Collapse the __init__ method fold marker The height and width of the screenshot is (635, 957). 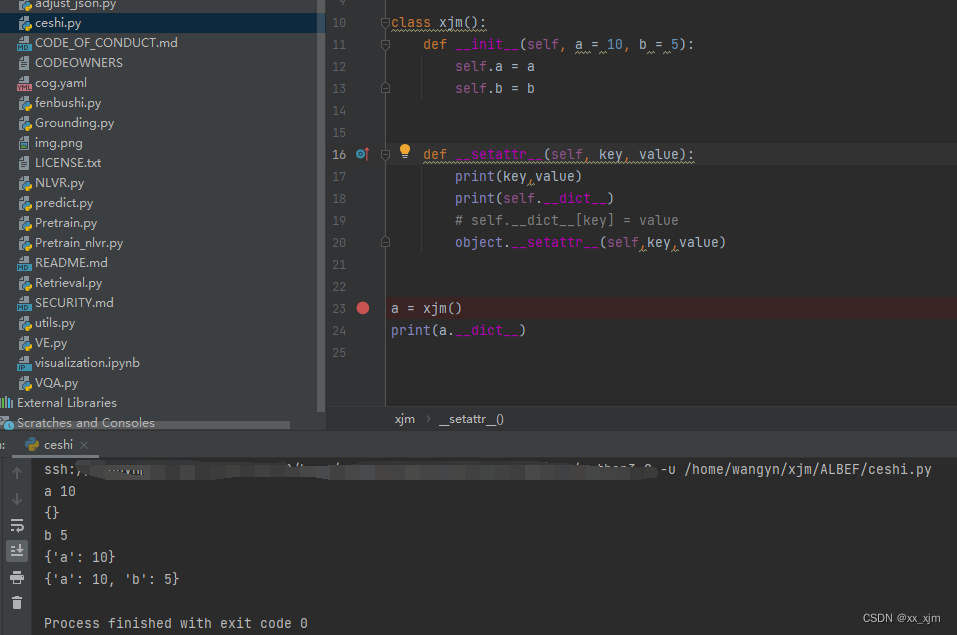385,45
